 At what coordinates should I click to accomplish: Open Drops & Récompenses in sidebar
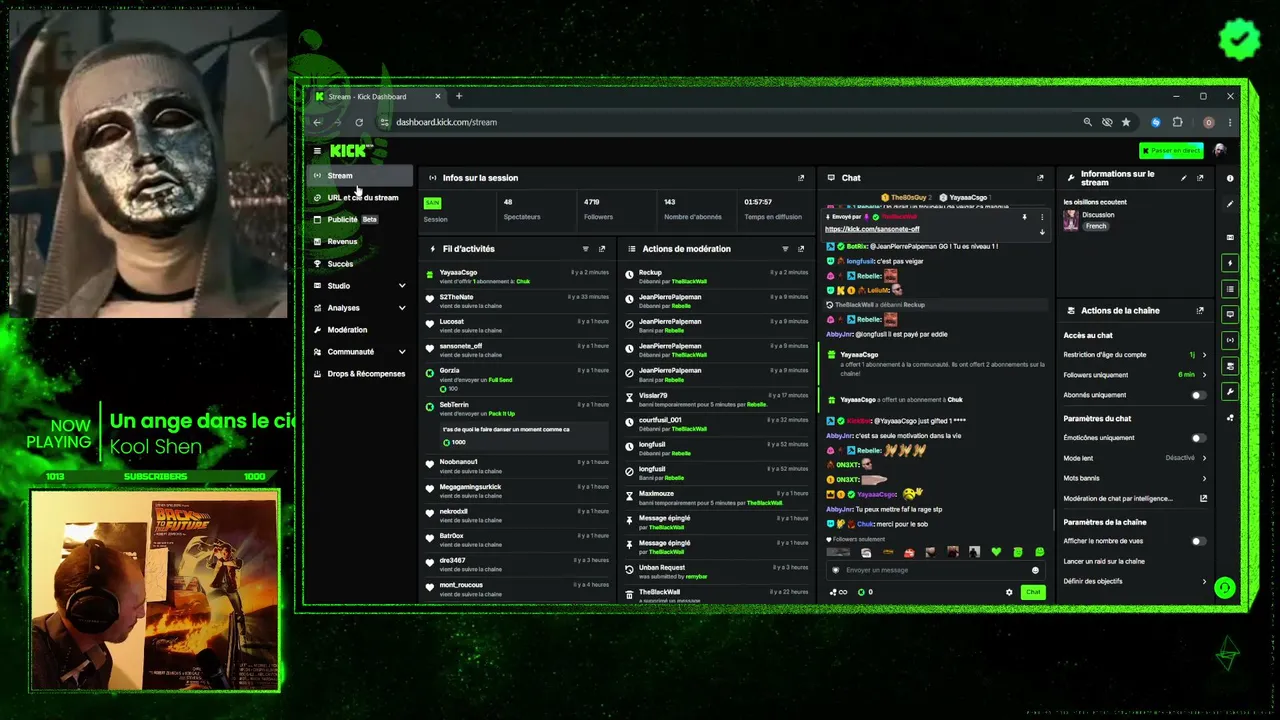[x=360, y=374]
